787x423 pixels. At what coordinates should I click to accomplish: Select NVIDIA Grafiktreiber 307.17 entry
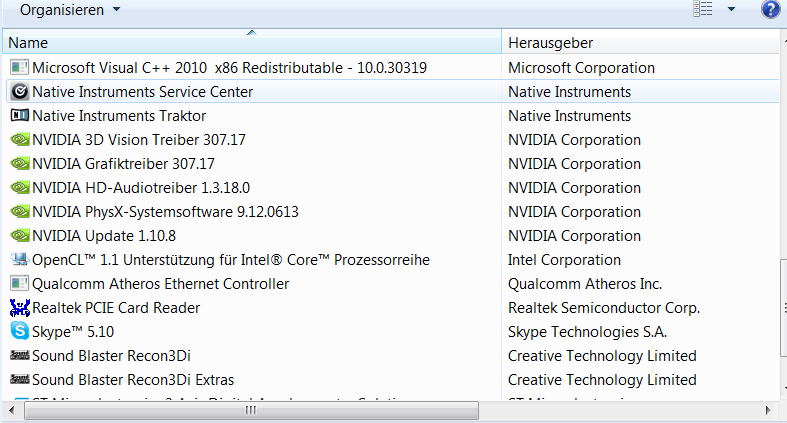[123, 164]
